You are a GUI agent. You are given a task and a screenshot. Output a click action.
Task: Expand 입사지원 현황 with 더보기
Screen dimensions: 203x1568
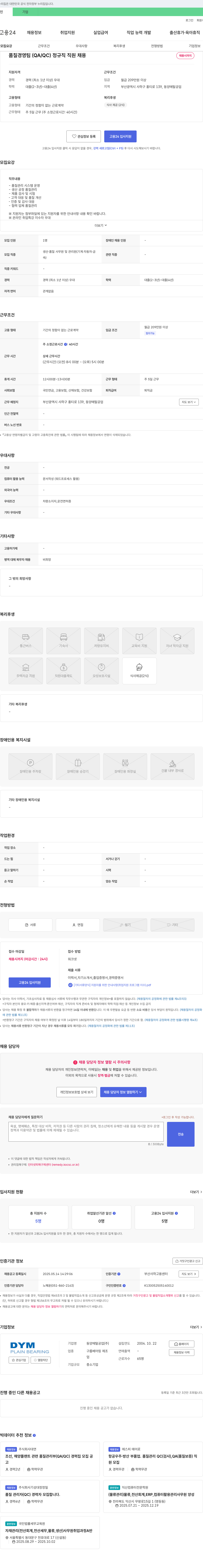196,1192
